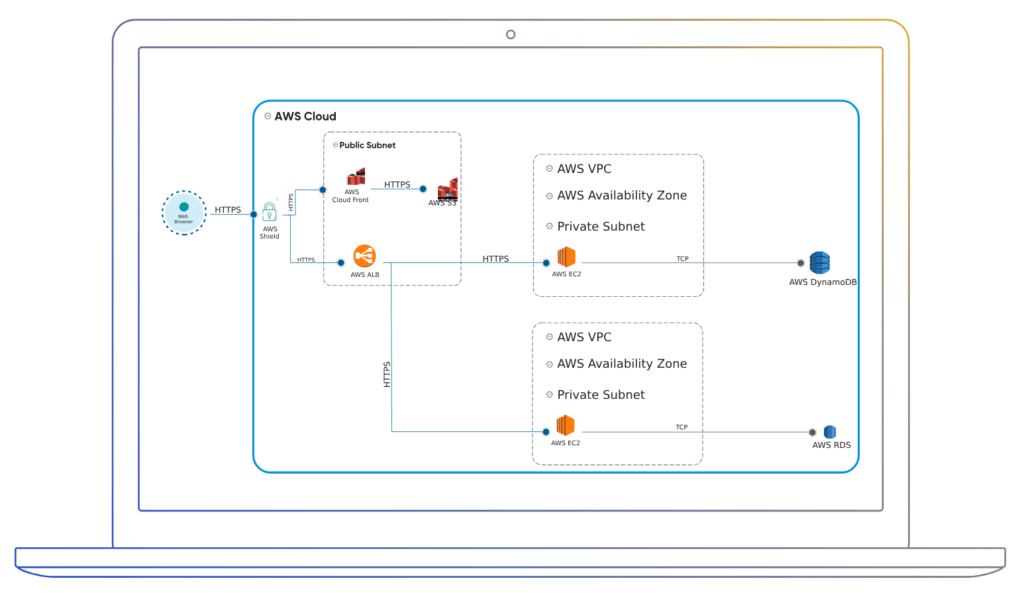The height and width of the screenshot is (593, 1024).
Task: Click the connector dot at the RDS end
Action: coord(812,432)
